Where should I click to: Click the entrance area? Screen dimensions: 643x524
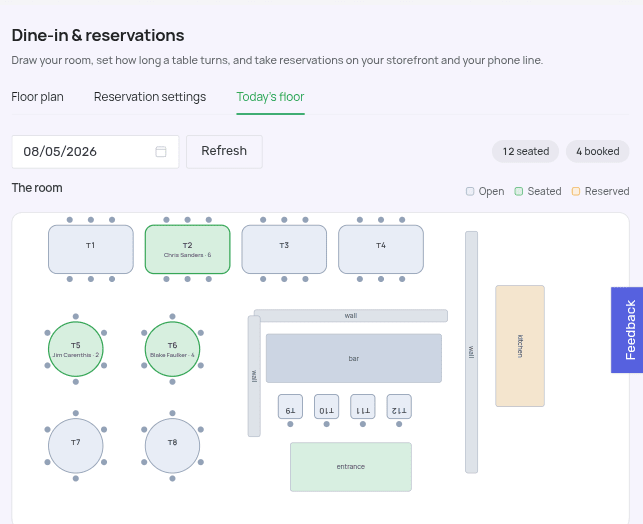click(x=351, y=467)
